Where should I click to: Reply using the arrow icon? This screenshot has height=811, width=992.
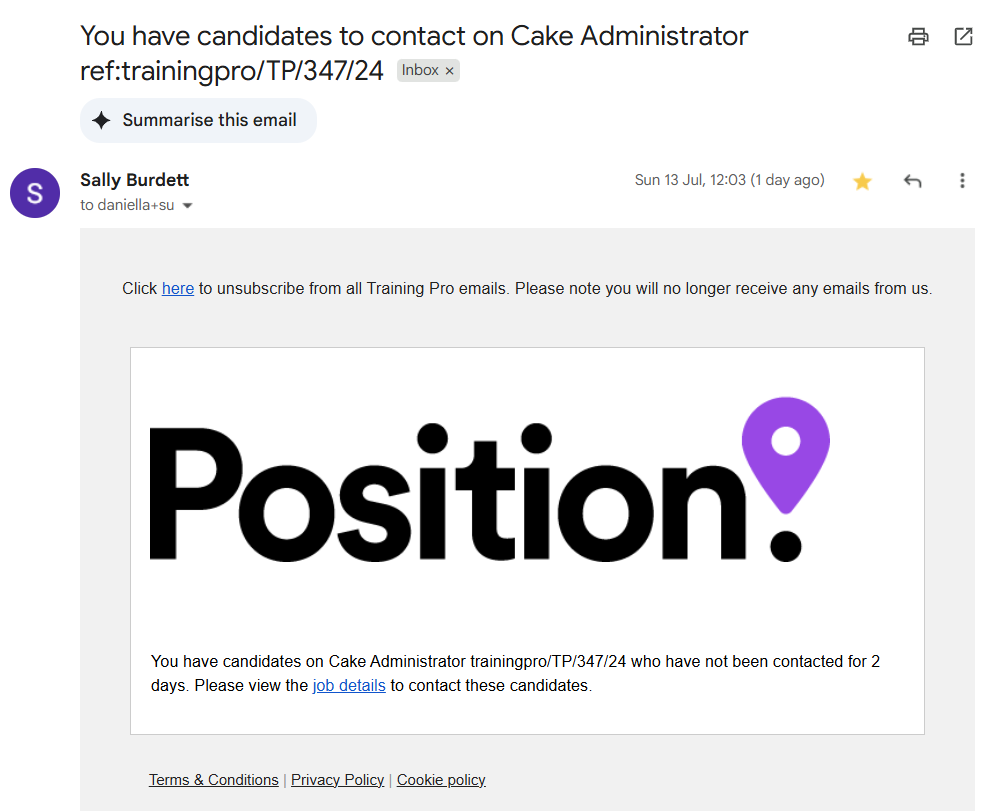tap(912, 181)
